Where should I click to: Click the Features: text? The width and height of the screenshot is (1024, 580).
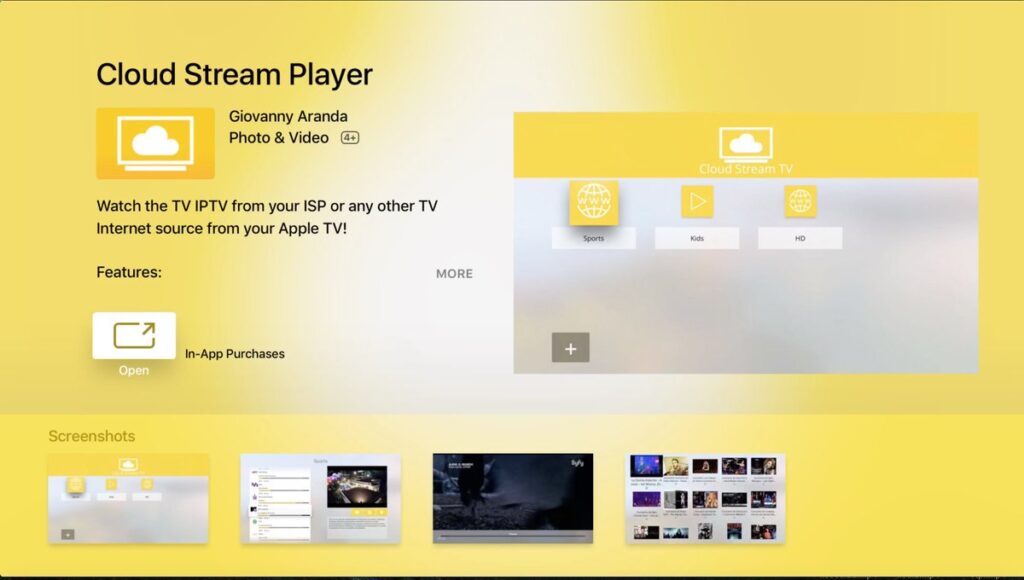click(x=129, y=272)
